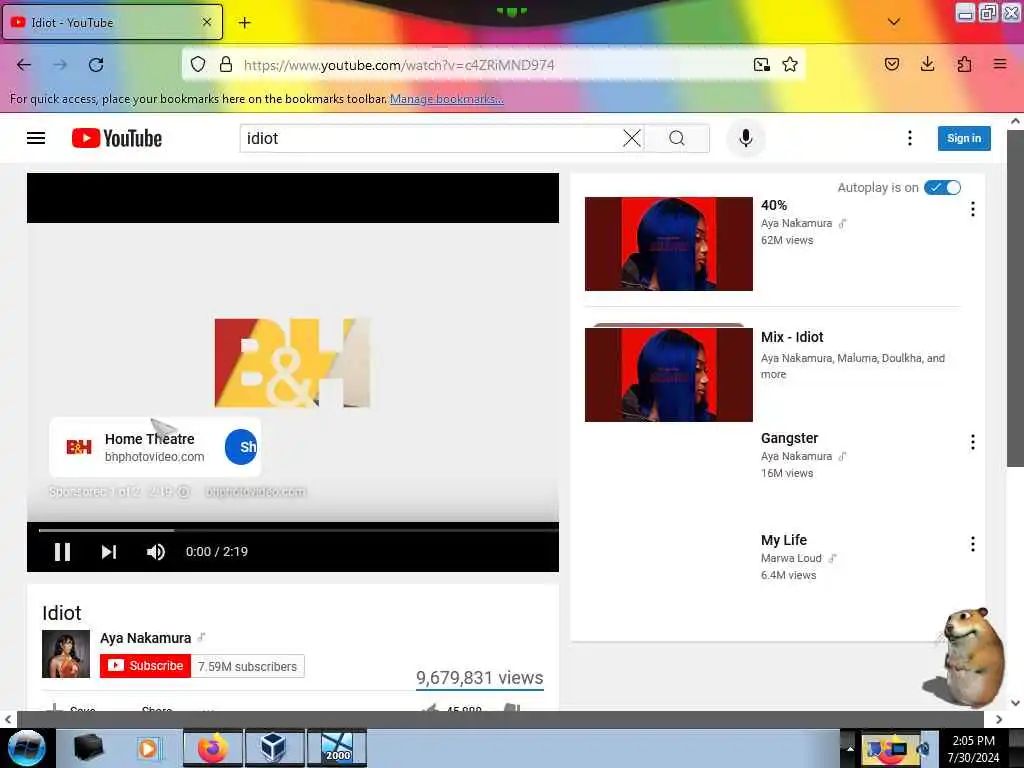Pause the video with the pause button
The image size is (1024, 768).
[x=63, y=552]
